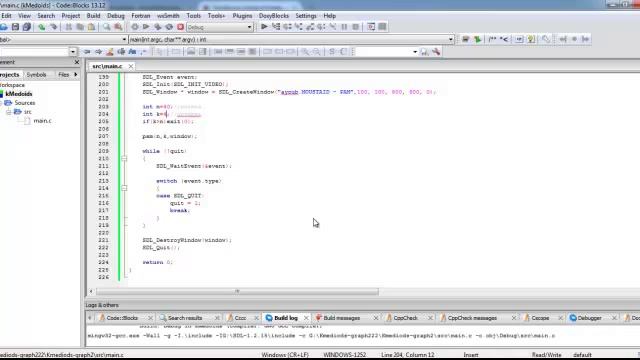Viewport: 640px width, 360px height.
Task: Open the wxSmith menu
Action: click(x=168, y=16)
